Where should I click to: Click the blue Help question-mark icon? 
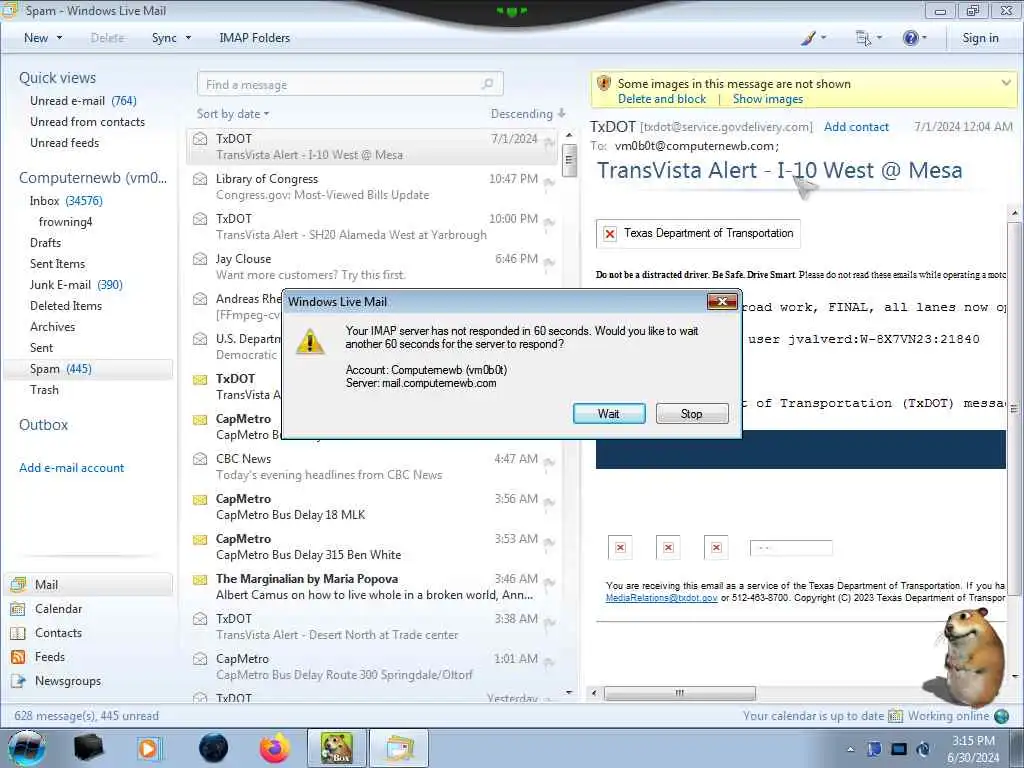[910, 38]
